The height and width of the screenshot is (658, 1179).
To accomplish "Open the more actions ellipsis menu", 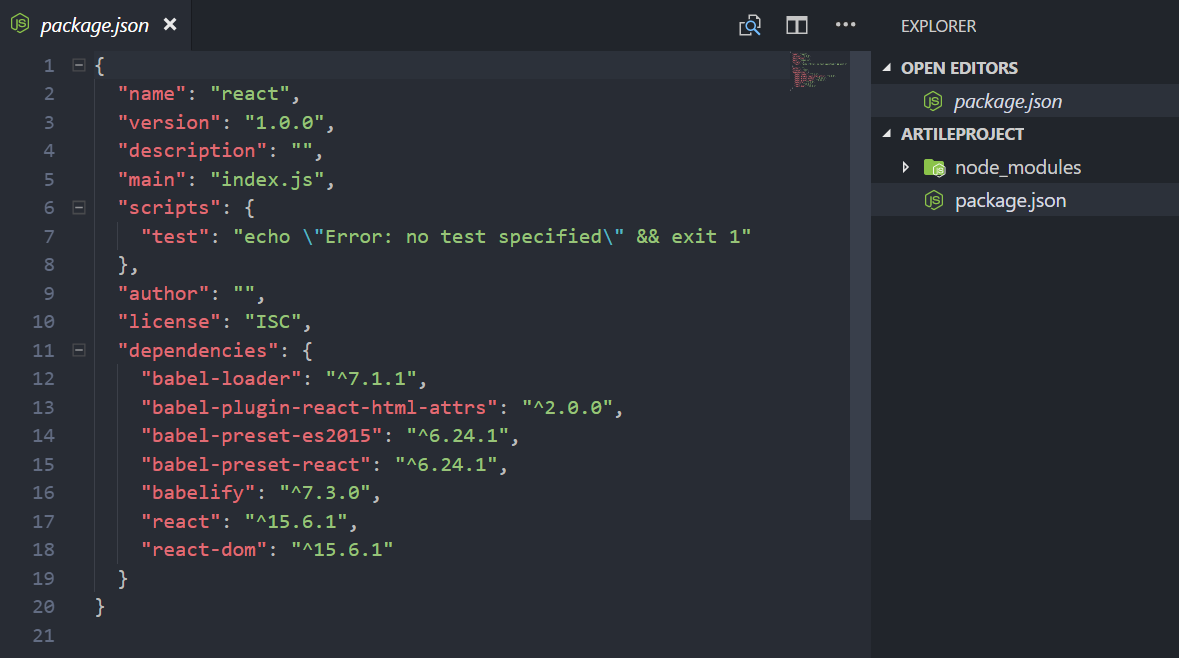I will (845, 25).
